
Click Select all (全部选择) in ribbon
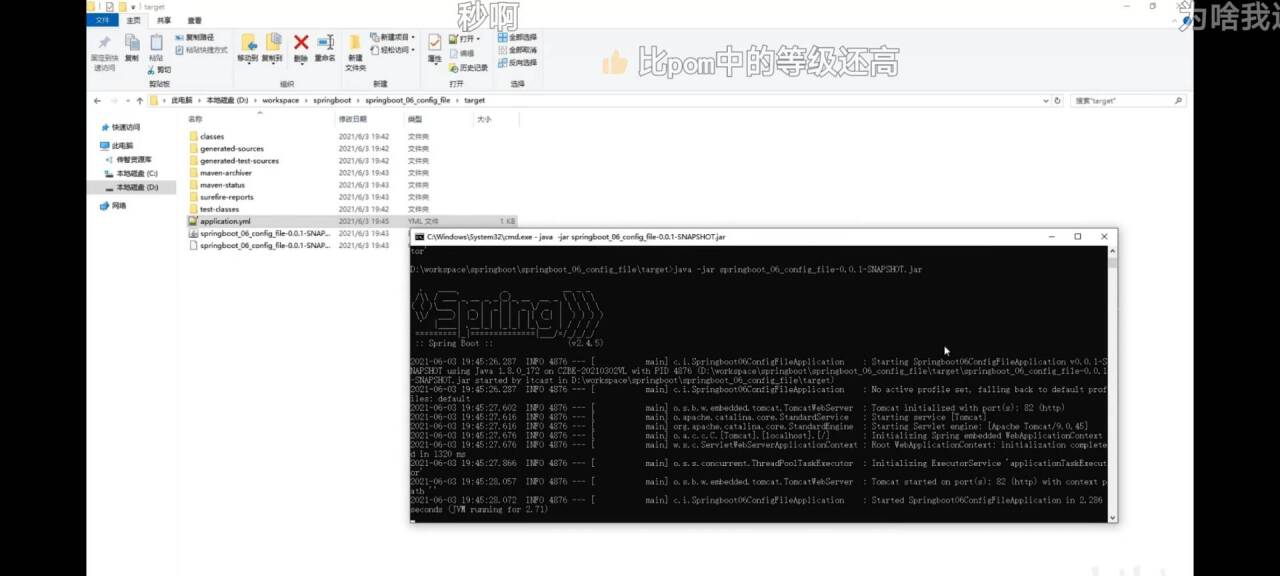coord(517,38)
